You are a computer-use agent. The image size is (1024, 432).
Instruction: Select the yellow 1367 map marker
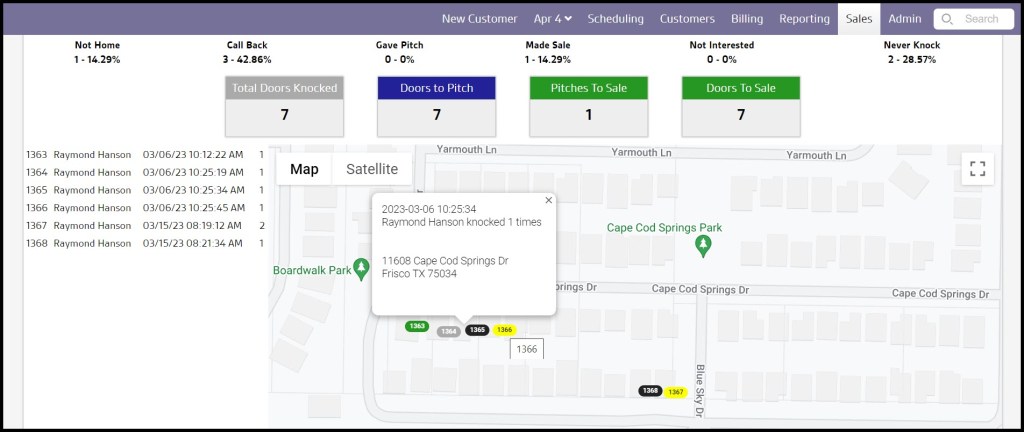675,392
